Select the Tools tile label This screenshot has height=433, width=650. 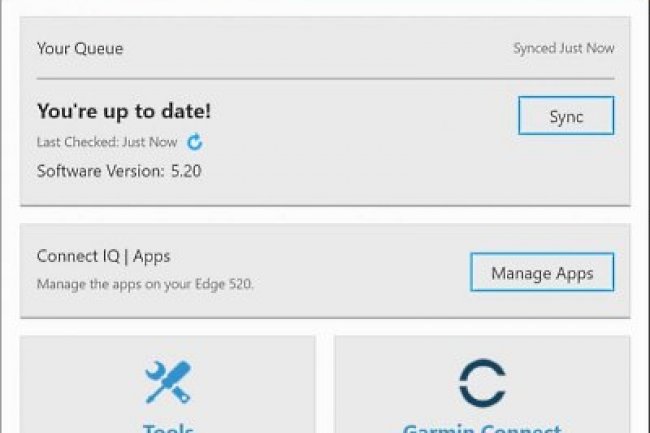pos(167,428)
